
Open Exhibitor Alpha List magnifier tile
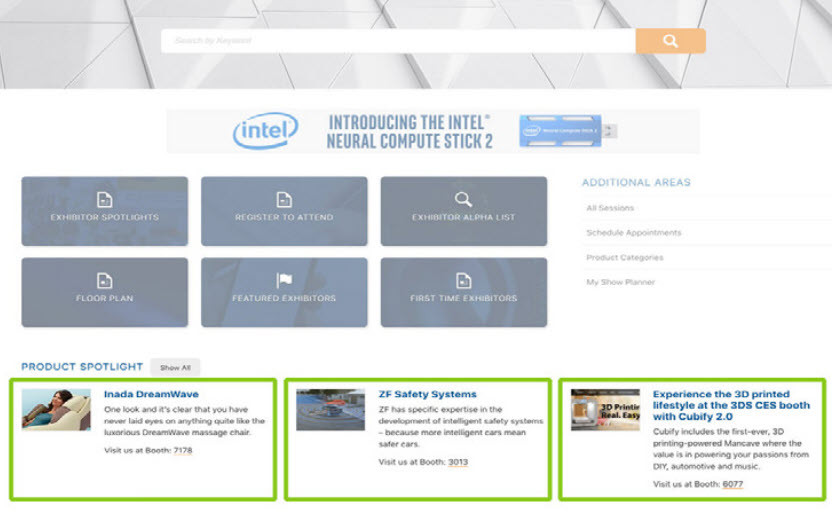coord(463,211)
